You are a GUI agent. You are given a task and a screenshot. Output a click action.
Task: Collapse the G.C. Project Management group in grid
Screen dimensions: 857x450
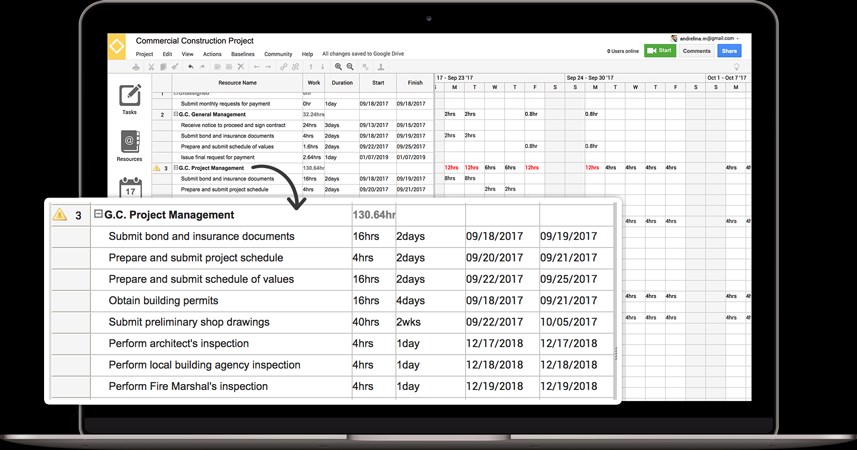click(x=176, y=168)
